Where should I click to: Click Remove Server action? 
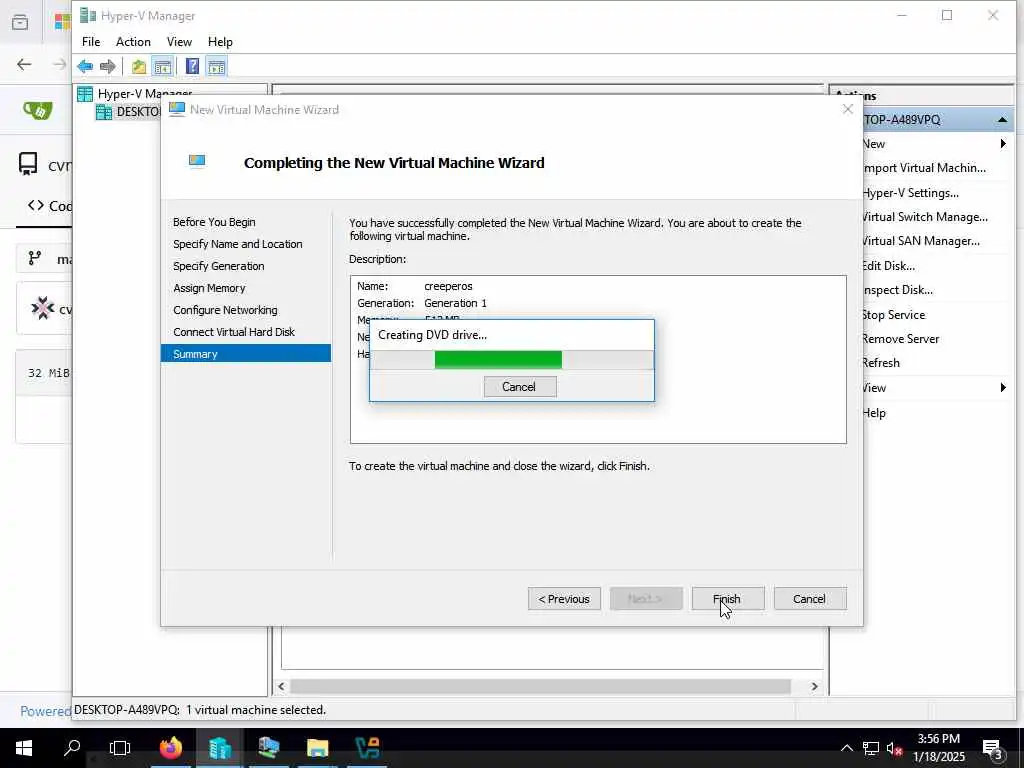click(x=901, y=339)
